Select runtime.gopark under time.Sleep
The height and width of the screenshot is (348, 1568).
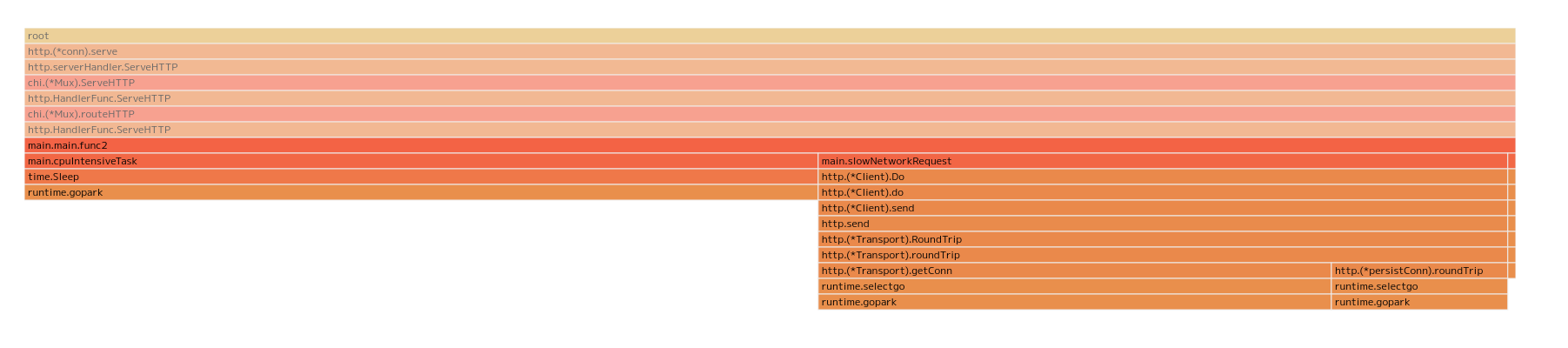click(x=421, y=192)
